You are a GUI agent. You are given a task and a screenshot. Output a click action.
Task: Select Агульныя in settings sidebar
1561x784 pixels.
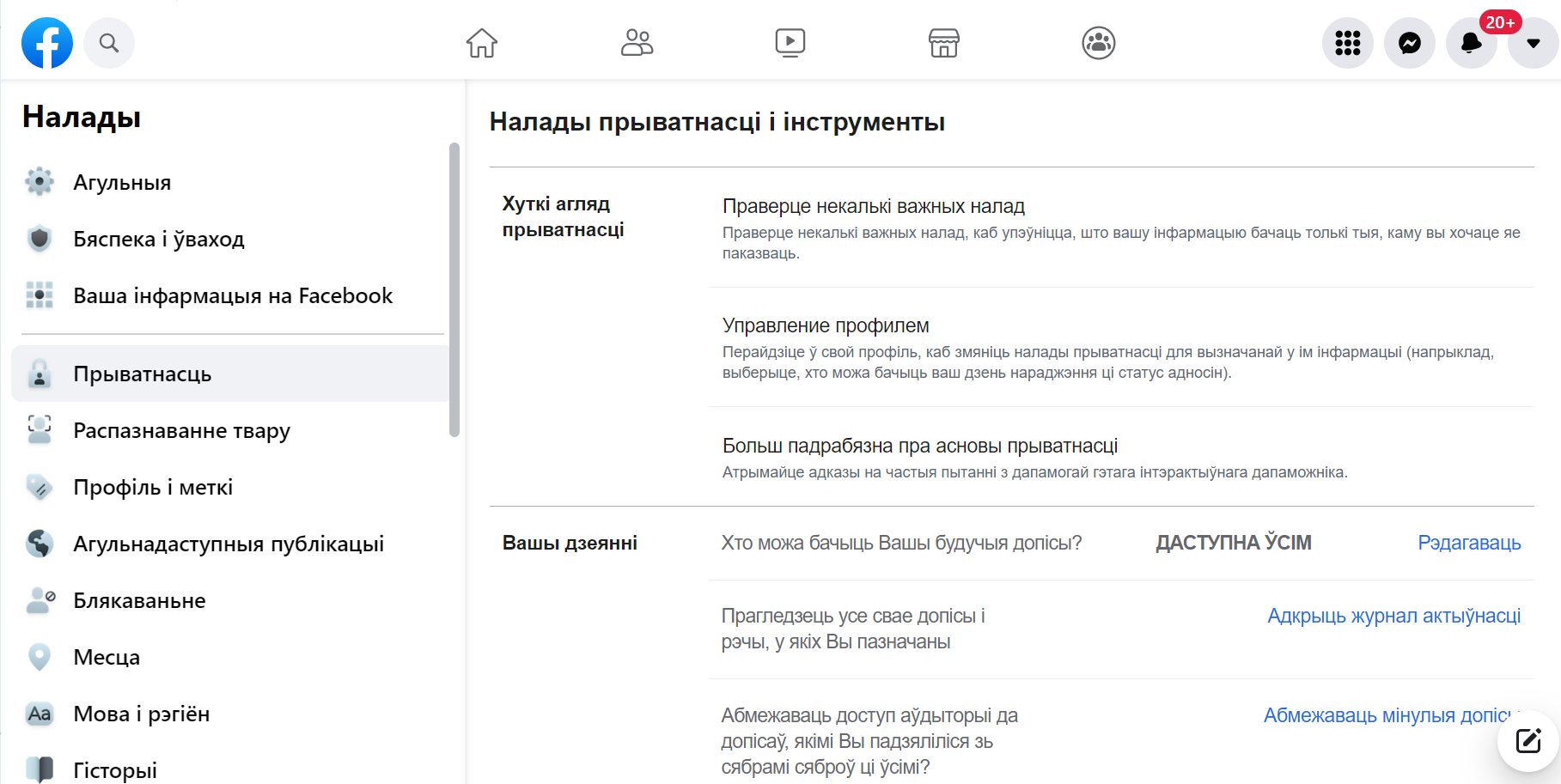(122, 183)
